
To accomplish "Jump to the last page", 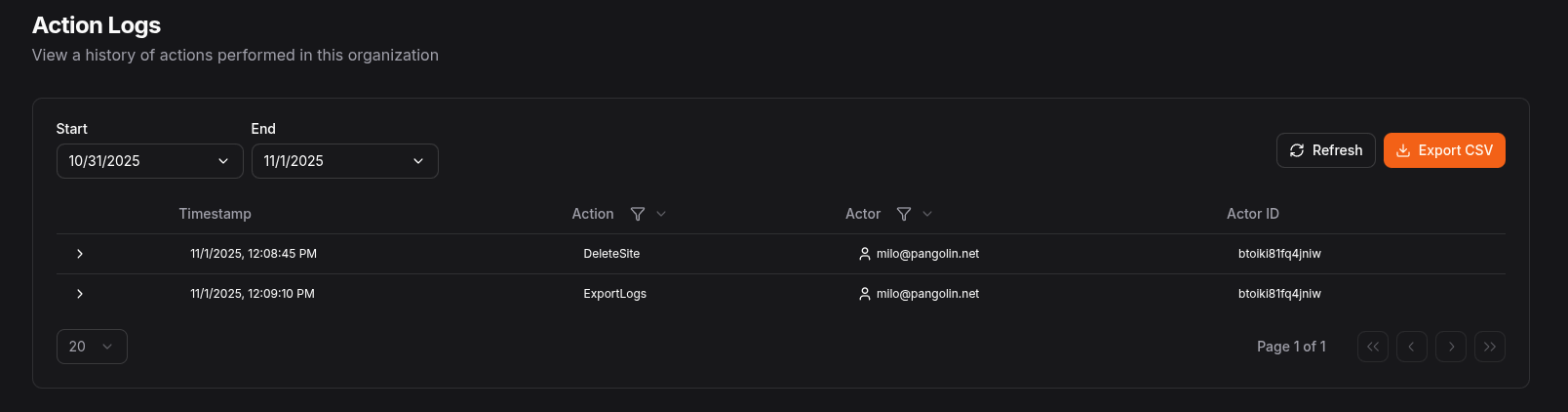I will click(x=1490, y=347).
